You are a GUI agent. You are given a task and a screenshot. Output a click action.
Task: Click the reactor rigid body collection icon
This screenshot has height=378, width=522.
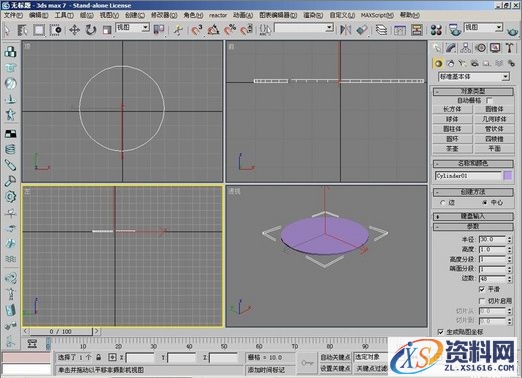pyautogui.click(x=10, y=51)
